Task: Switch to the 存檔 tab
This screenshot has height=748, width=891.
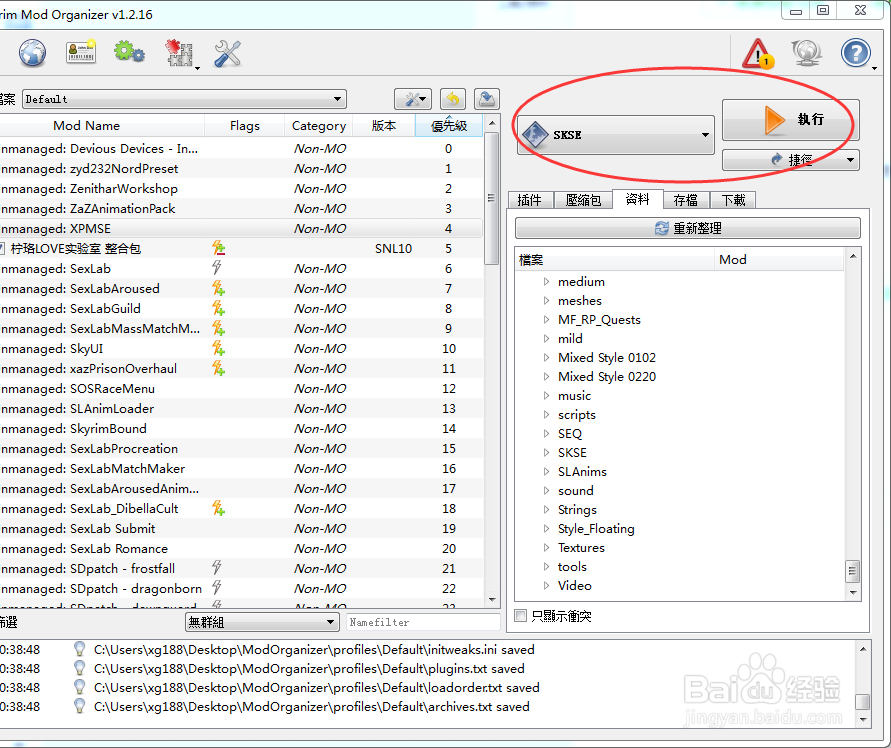Action: [686, 200]
